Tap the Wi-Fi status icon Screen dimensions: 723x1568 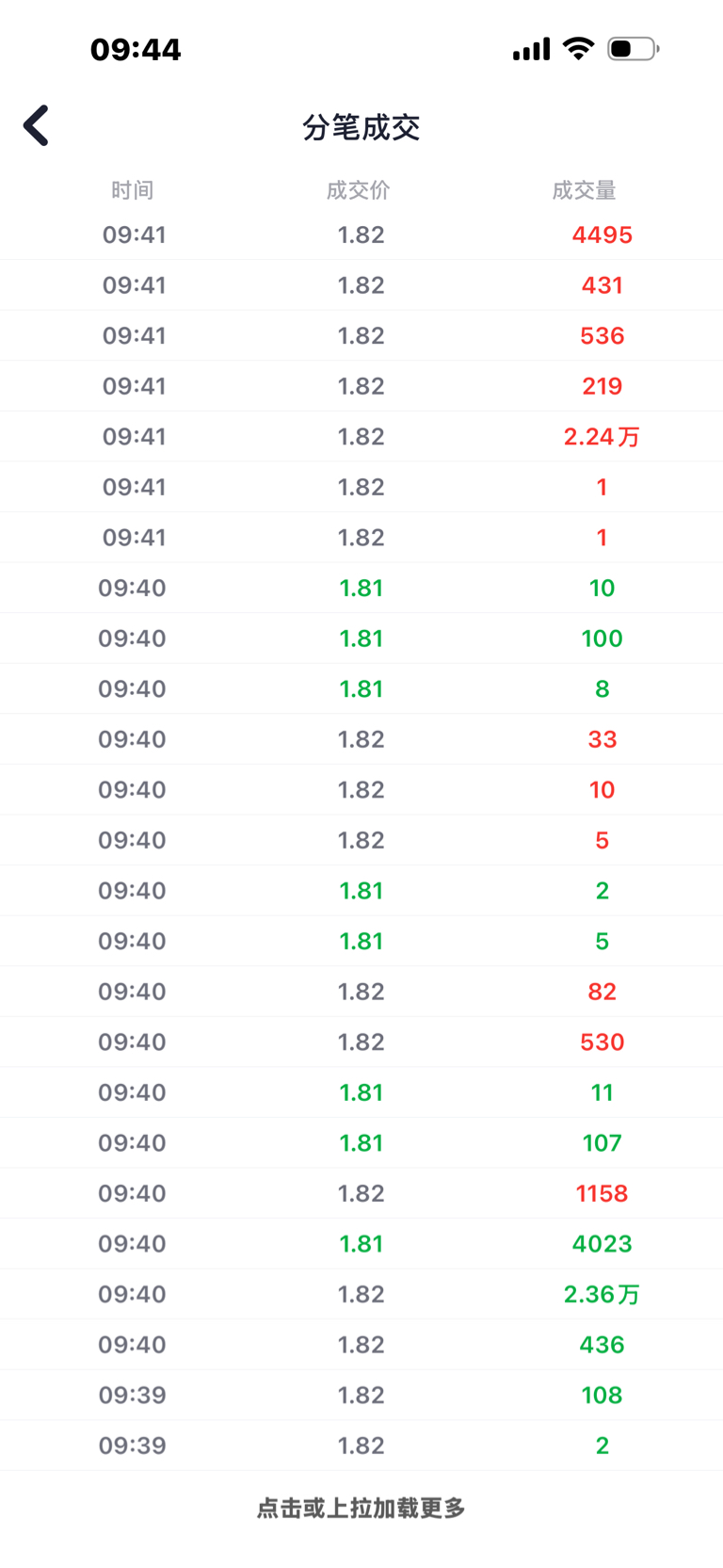pos(578,48)
